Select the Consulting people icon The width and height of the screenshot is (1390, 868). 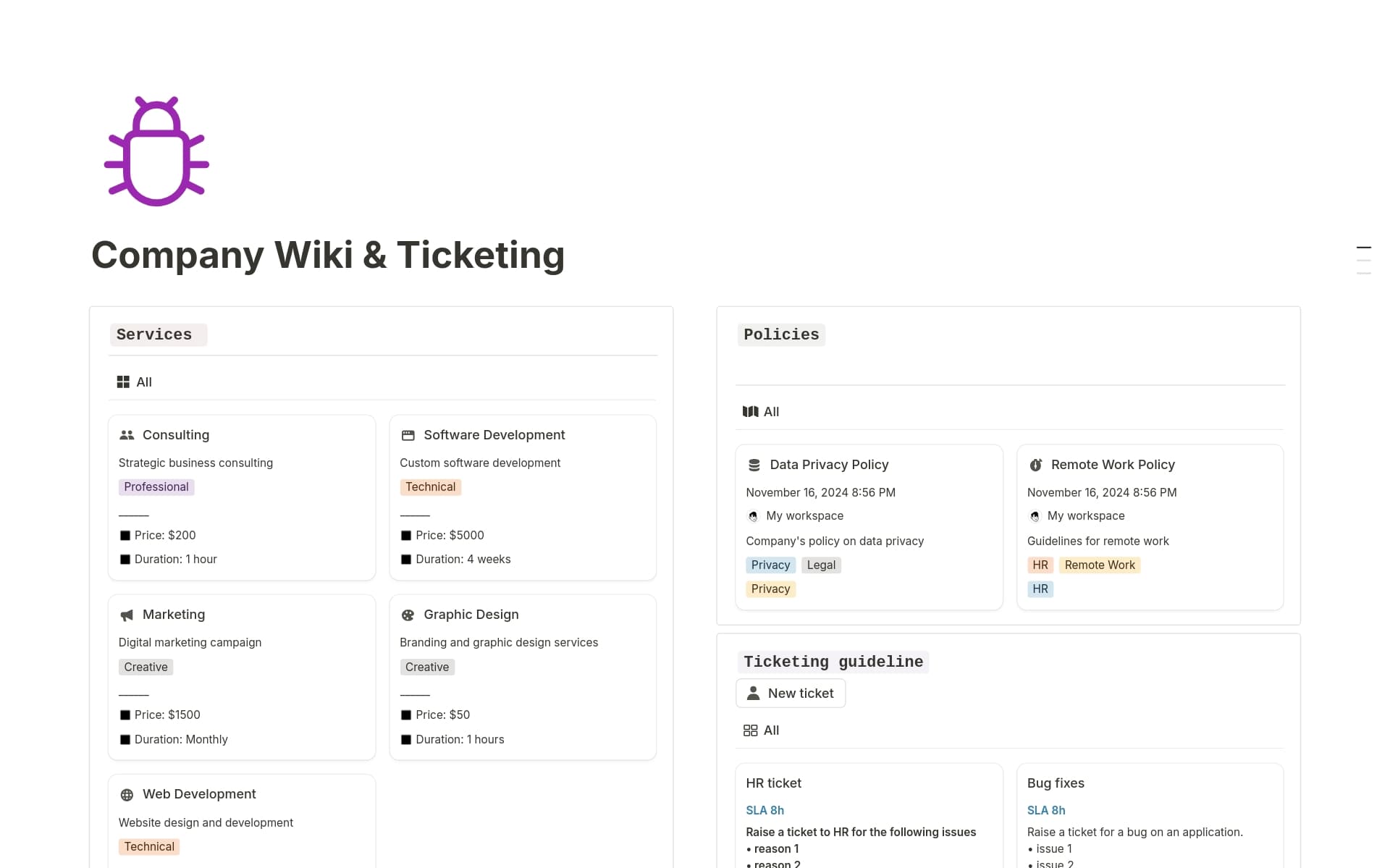pyautogui.click(x=127, y=434)
